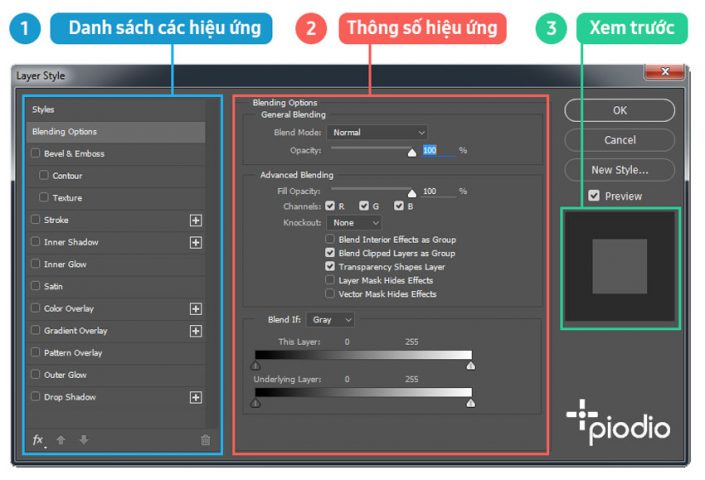This screenshot has width=705, height=480.
Task: Check Layer Mask Hides Effects
Action: pos(330,280)
